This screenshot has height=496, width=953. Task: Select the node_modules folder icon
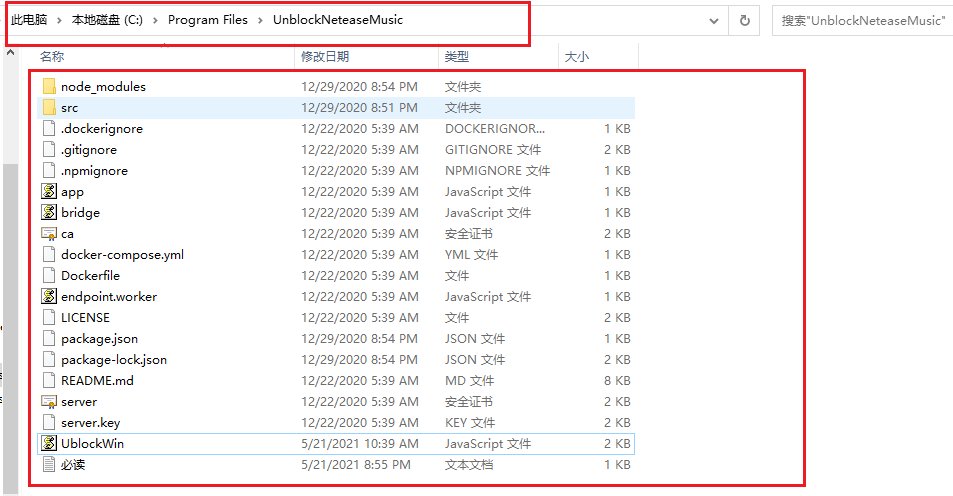(x=49, y=87)
